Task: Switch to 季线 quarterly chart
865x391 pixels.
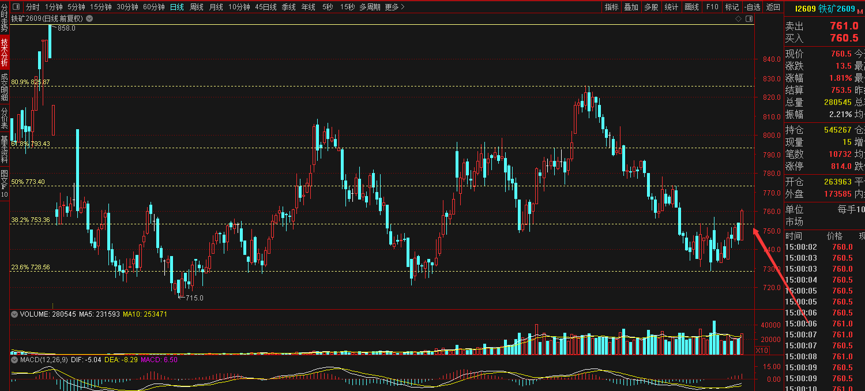Action: (x=289, y=7)
